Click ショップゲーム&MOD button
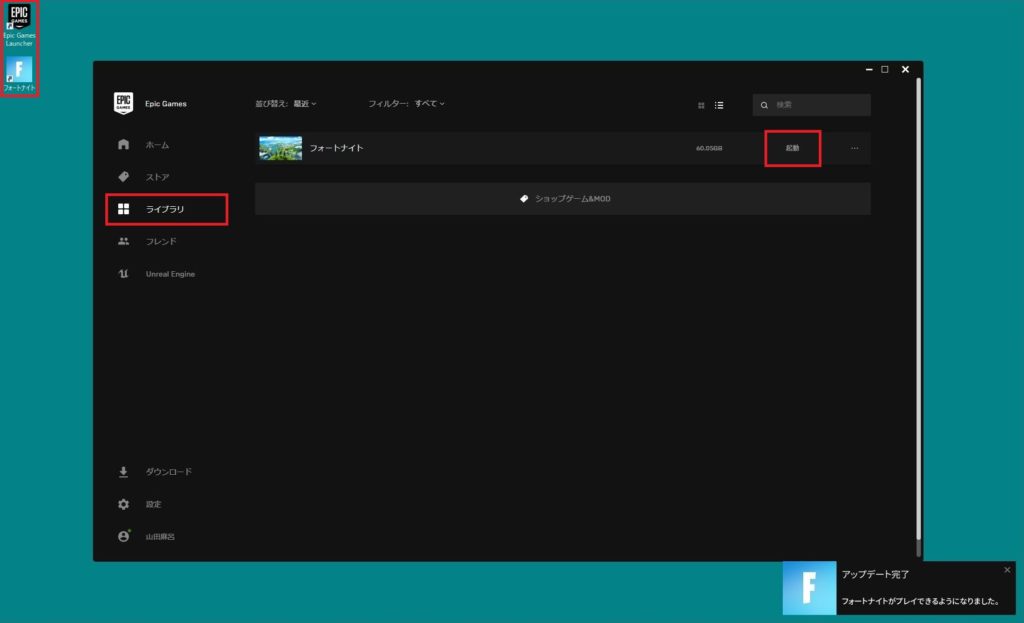 click(562, 199)
